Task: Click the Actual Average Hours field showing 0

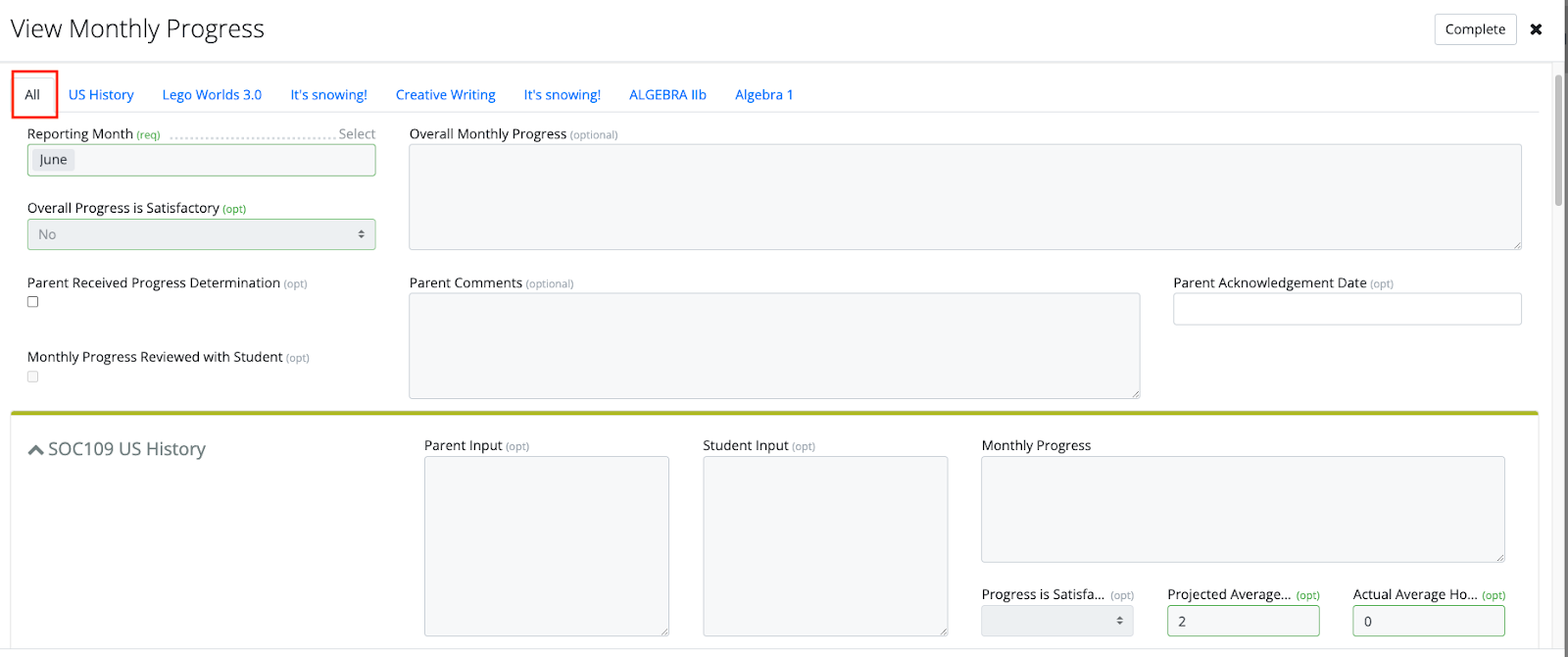Action: pos(1429,621)
